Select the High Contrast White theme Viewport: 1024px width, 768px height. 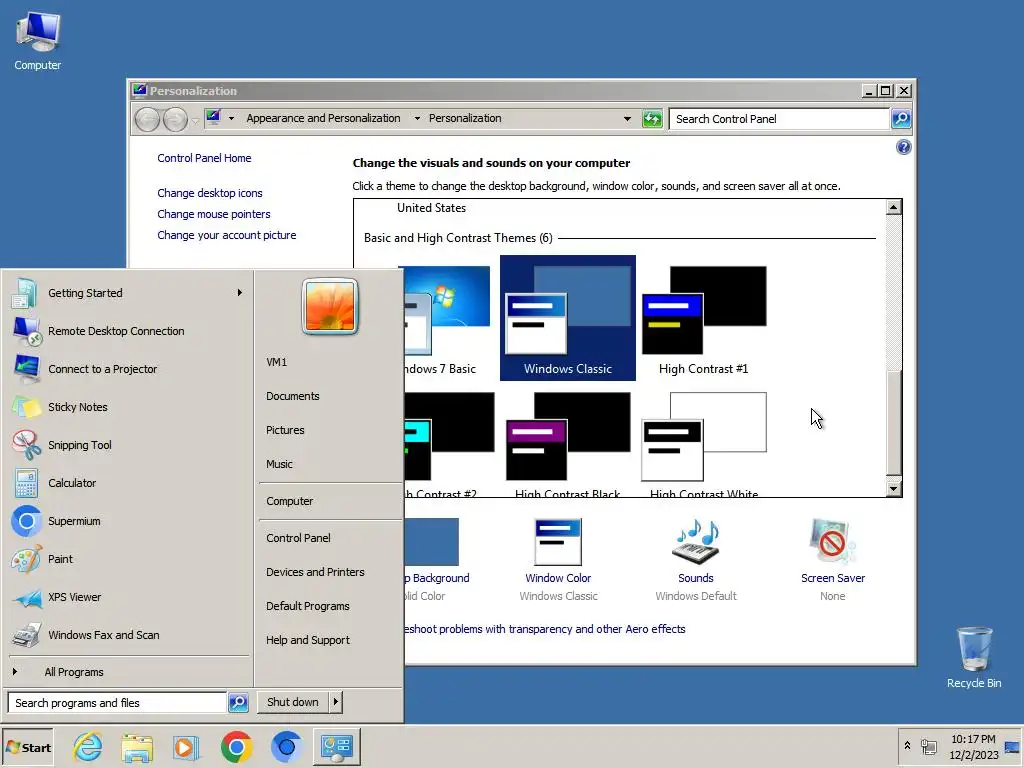(703, 445)
